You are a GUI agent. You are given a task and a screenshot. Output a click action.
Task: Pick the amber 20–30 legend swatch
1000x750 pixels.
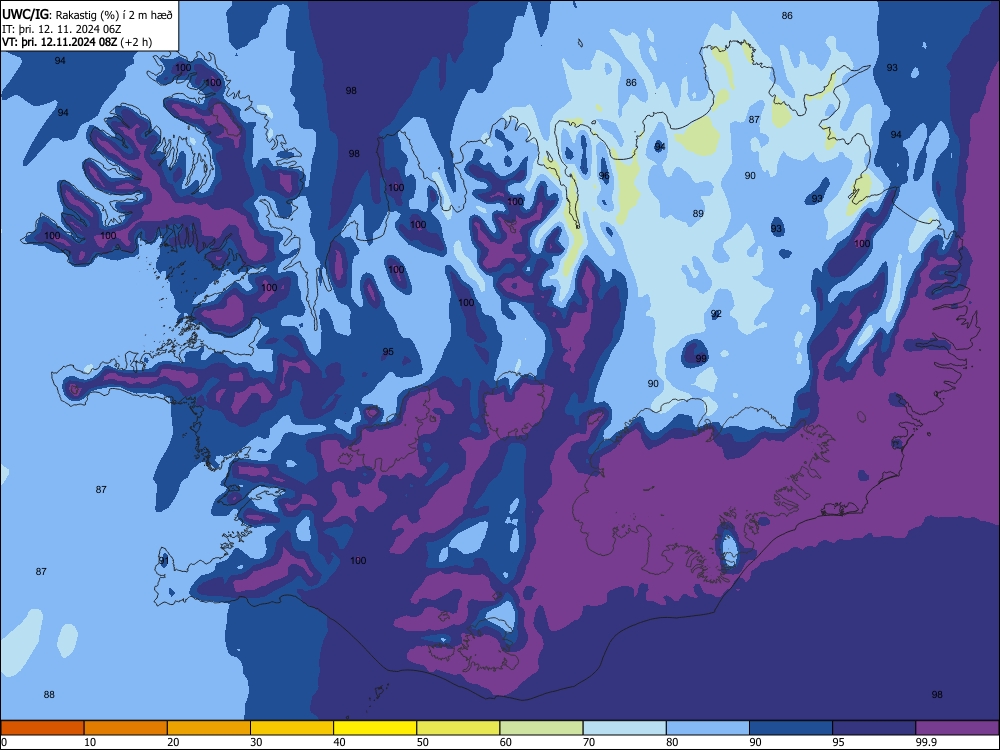[209, 728]
